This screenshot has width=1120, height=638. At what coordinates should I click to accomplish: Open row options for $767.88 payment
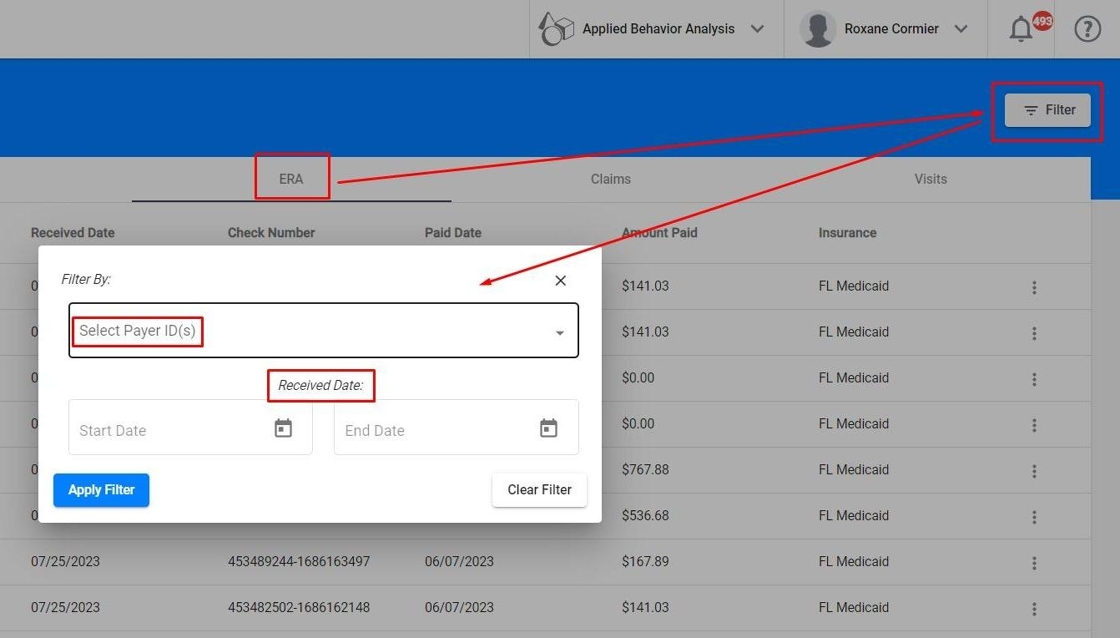tap(1034, 471)
